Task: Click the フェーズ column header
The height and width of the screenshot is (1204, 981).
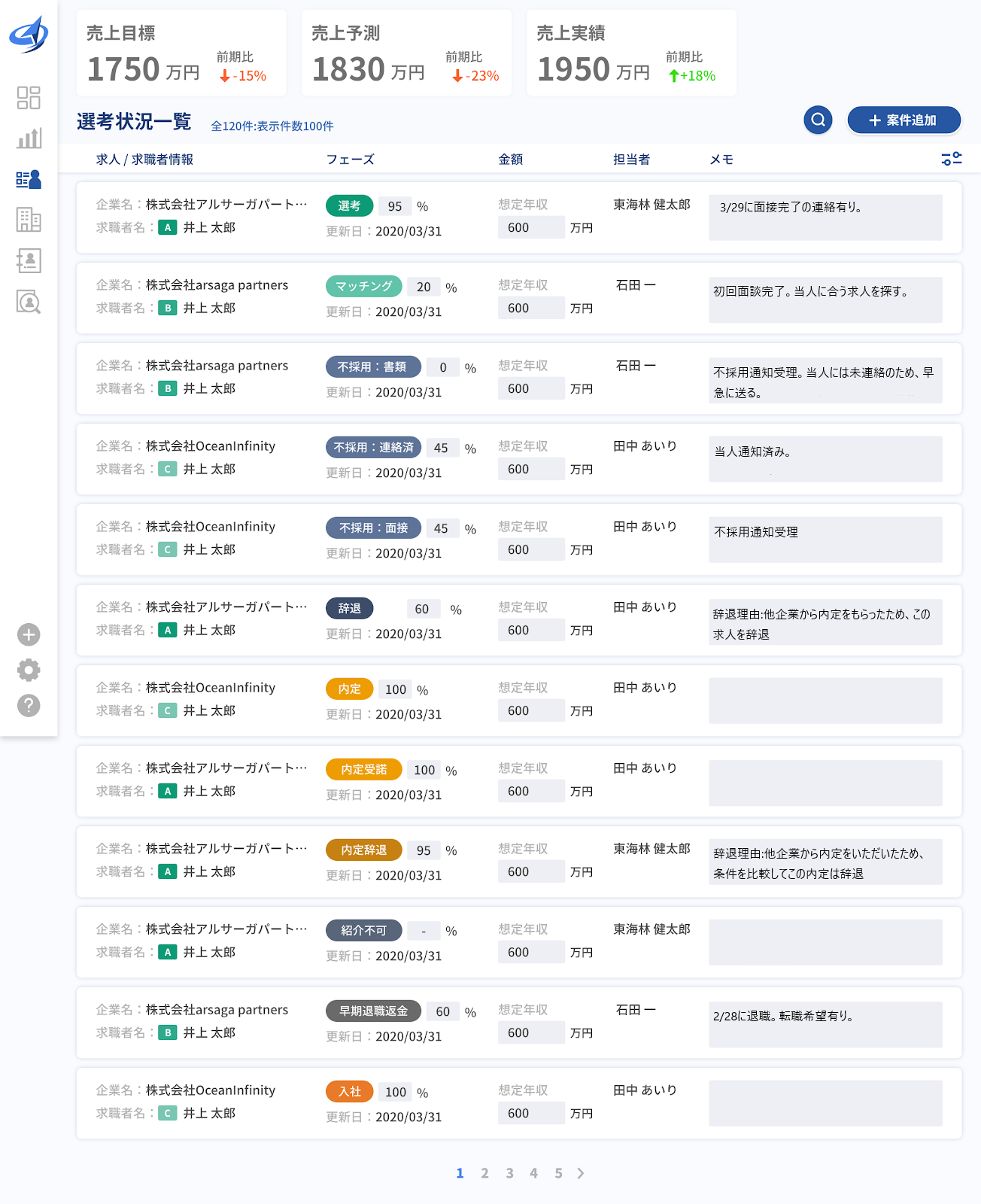Action: coord(350,160)
